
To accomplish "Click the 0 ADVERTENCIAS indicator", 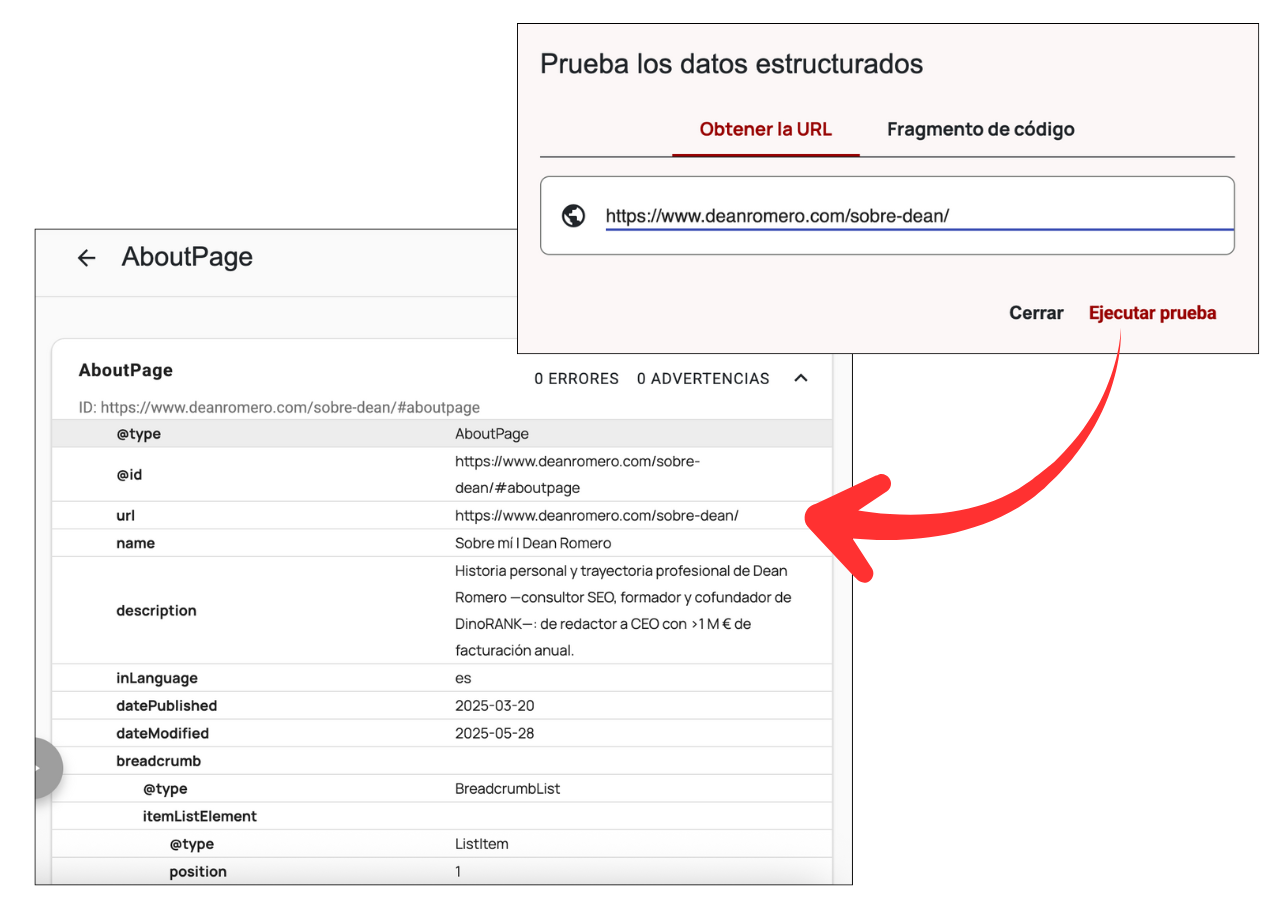I will coord(703,379).
